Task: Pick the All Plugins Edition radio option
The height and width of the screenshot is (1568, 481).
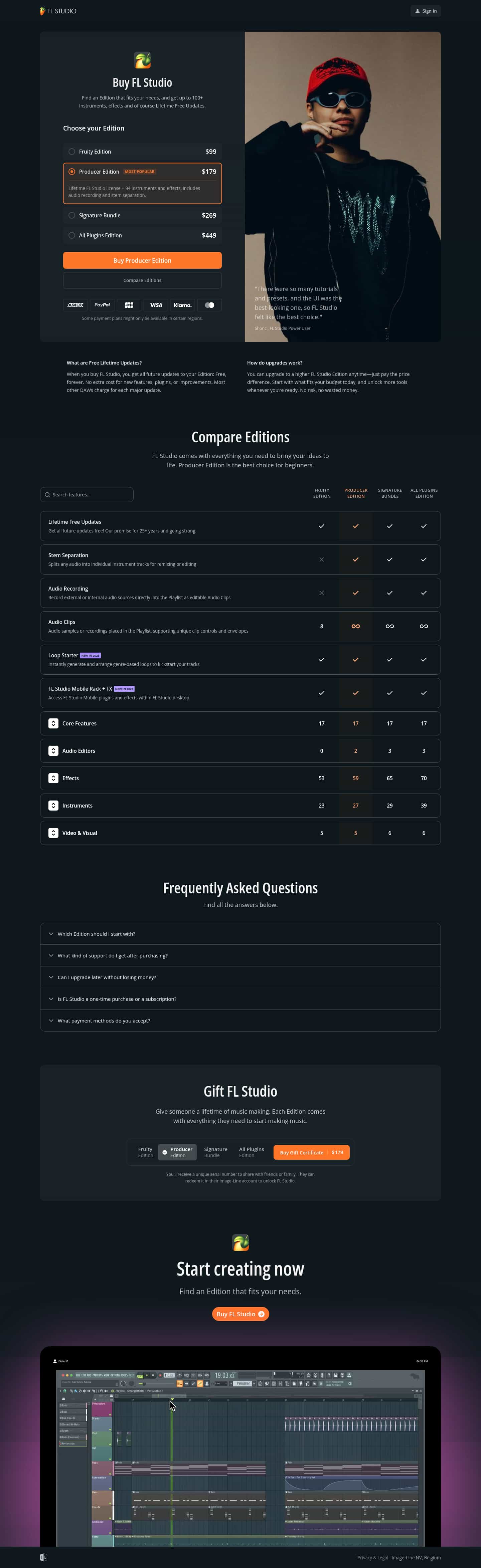Action: pyautogui.click(x=72, y=236)
